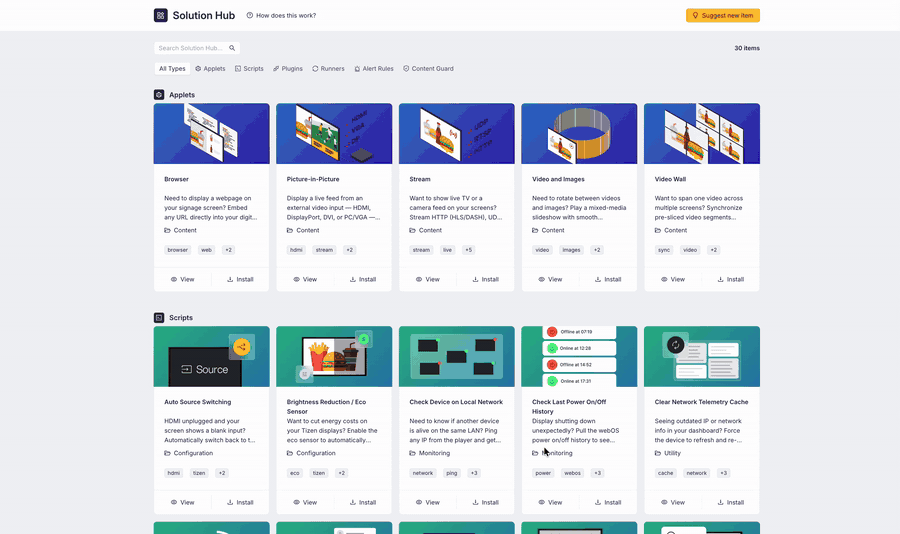Install the Clear Network Telemetry Cache script
900x534 pixels.
pyautogui.click(x=731, y=502)
